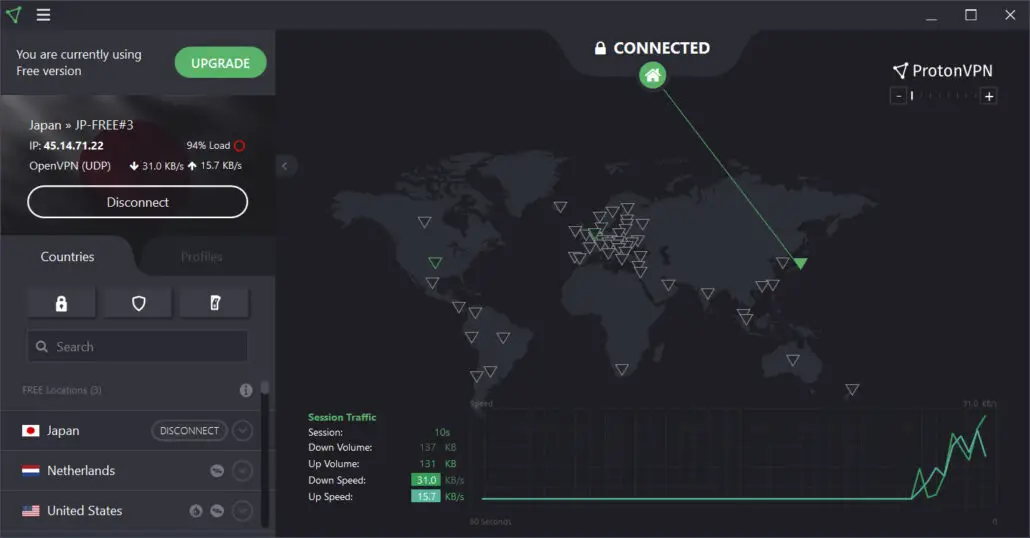Click the IP address 45.14.71.22
Viewport: 1030px width, 538px height.
click(74, 145)
